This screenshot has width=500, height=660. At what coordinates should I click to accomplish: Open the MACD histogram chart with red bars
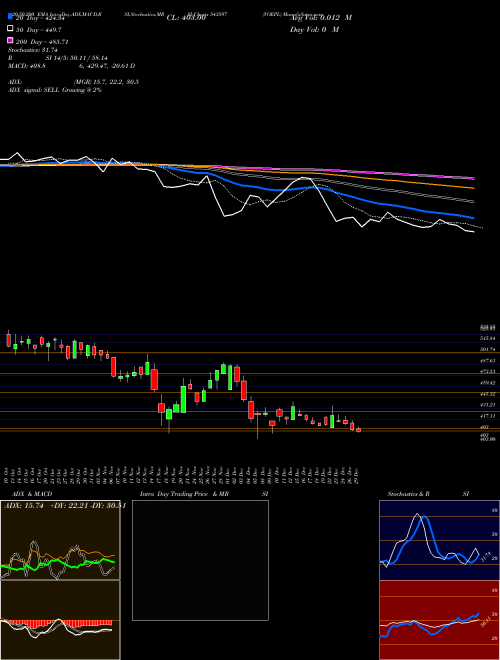coord(60,620)
